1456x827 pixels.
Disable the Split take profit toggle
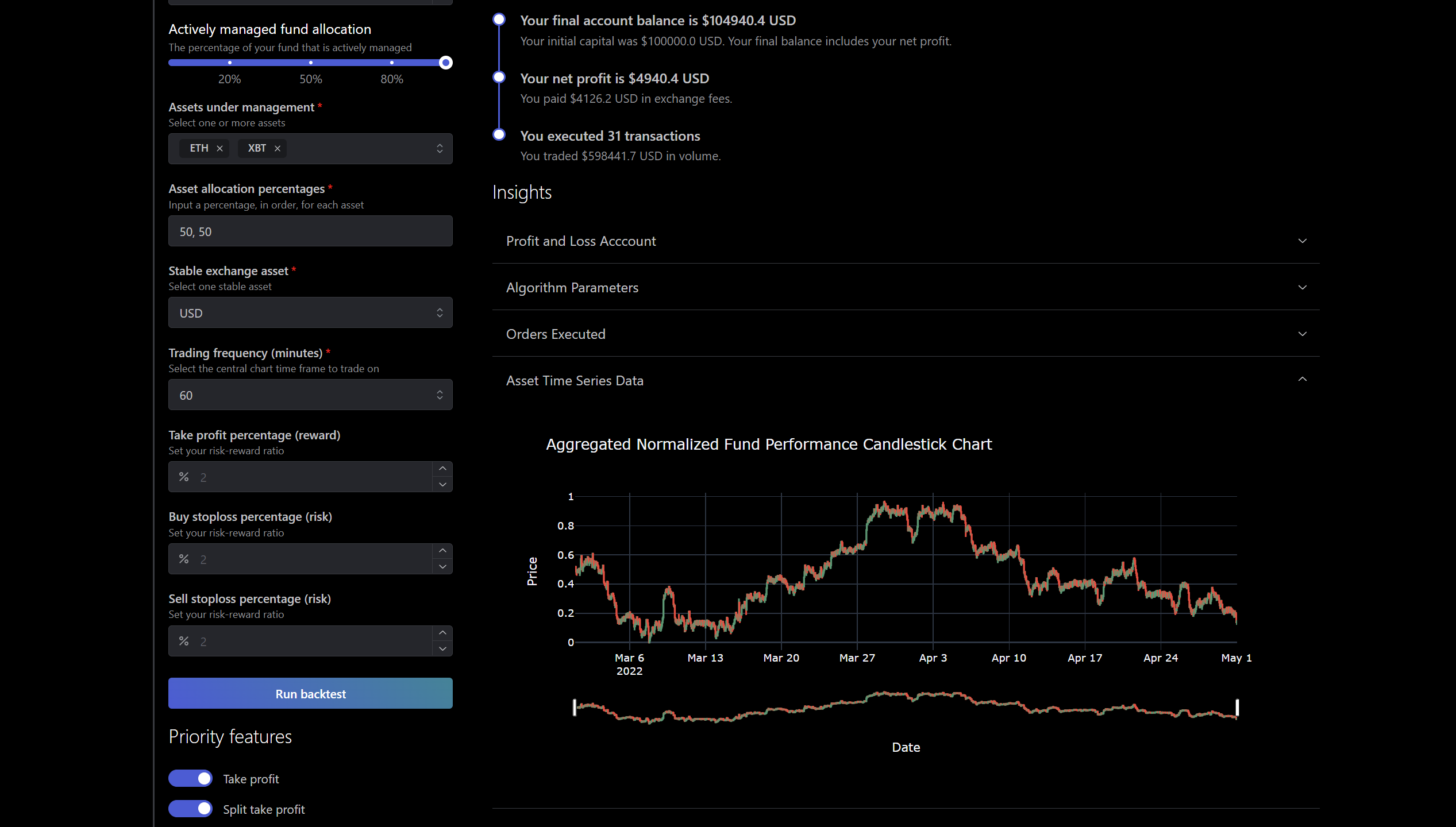[x=190, y=809]
